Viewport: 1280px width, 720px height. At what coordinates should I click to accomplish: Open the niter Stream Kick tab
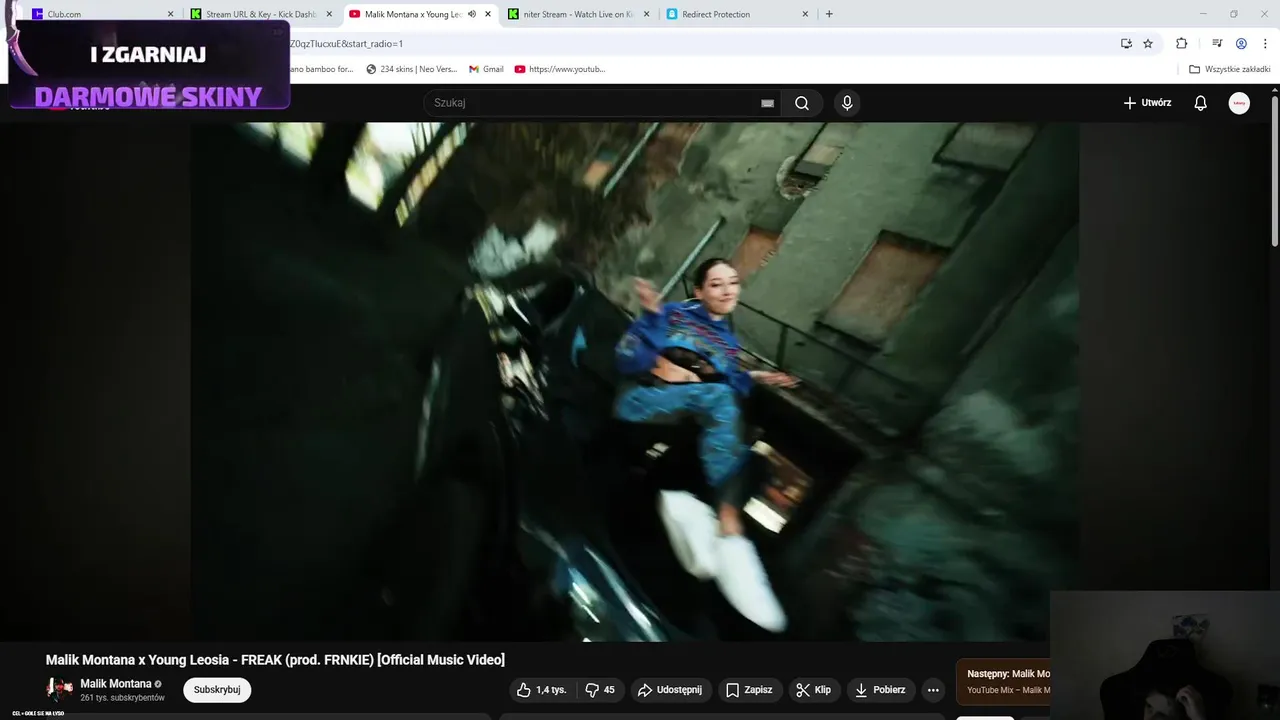[x=578, y=14]
